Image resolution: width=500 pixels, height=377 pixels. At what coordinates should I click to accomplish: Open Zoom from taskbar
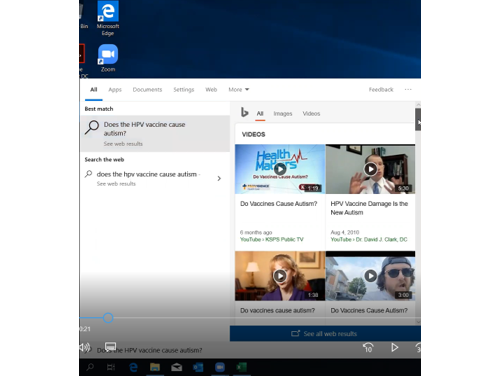click(x=220, y=367)
